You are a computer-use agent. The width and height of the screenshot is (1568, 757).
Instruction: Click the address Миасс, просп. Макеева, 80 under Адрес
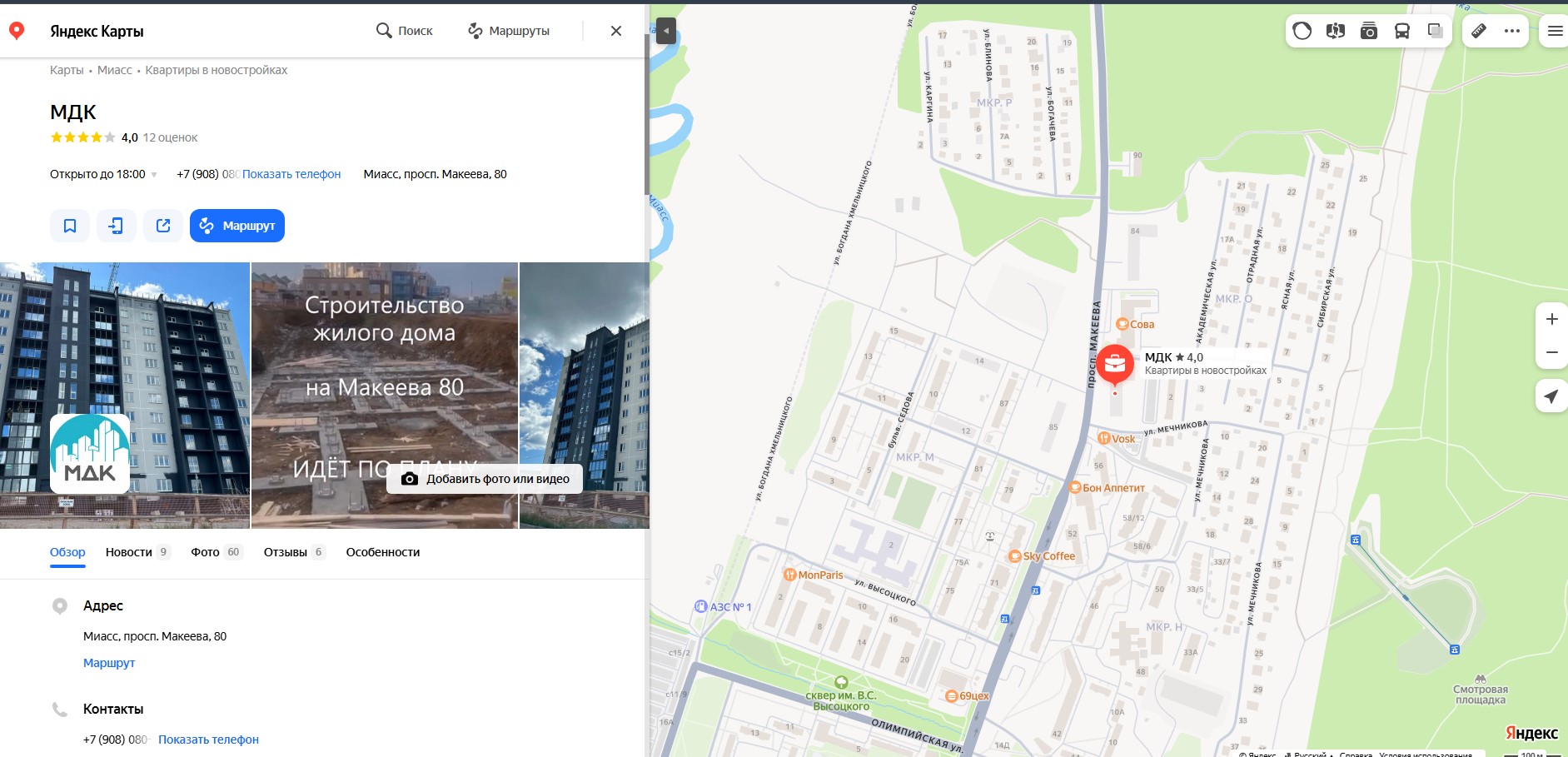pos(155,636)
